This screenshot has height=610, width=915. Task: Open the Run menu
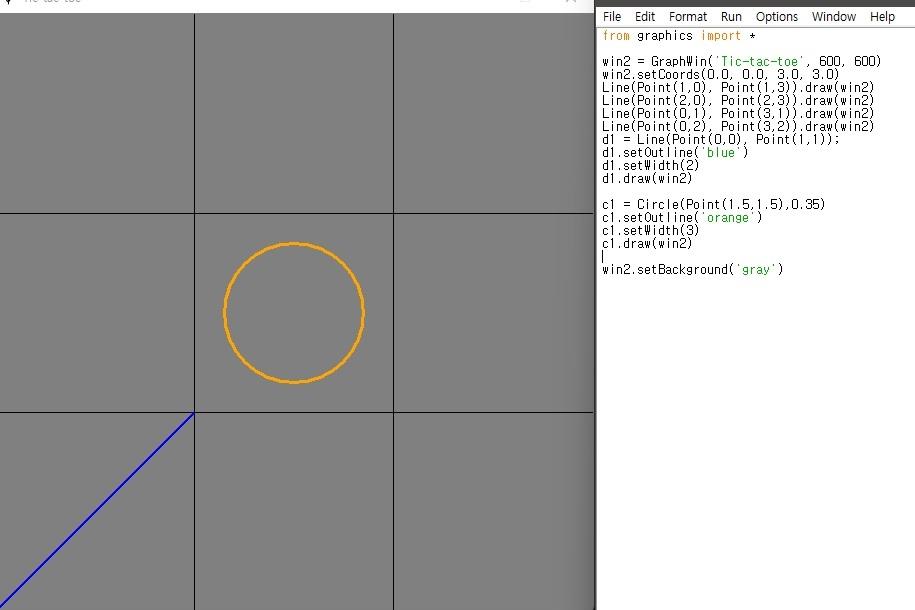click(x=731, y=16)
